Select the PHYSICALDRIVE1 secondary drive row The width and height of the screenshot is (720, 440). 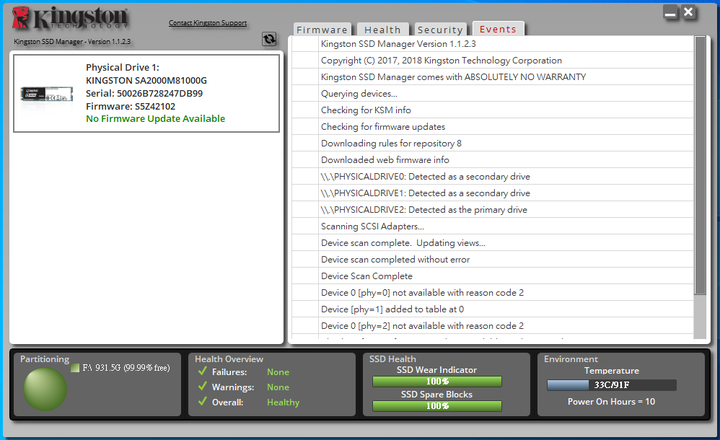[x=492, y=193]
